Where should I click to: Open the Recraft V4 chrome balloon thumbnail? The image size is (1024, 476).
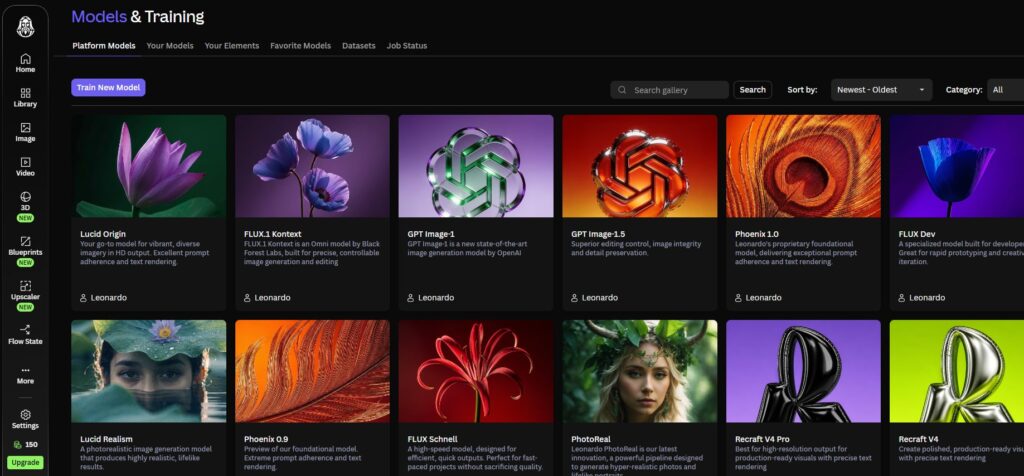point(957,371)
